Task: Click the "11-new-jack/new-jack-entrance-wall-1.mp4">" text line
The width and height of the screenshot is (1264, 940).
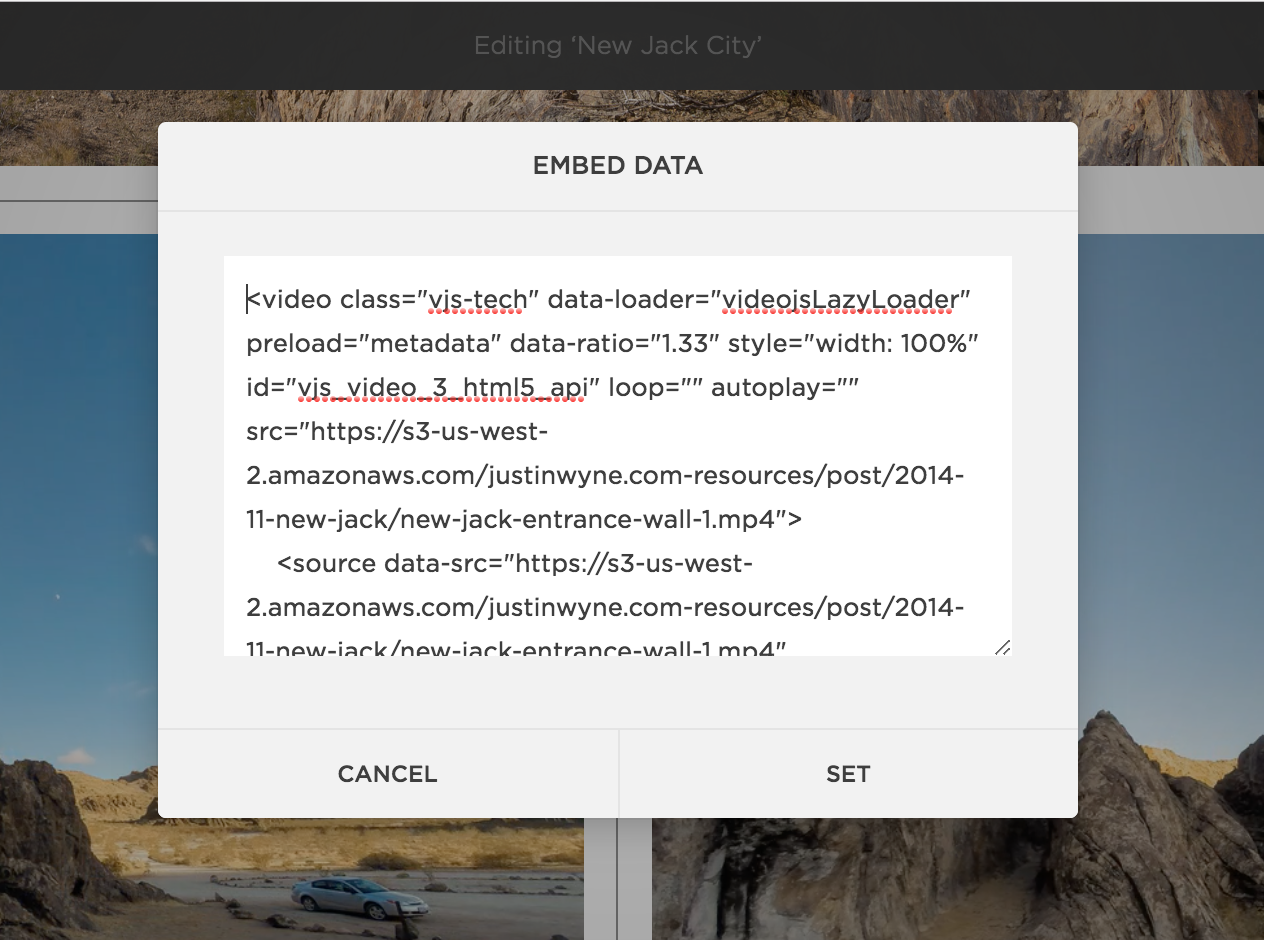Action: 525,520
